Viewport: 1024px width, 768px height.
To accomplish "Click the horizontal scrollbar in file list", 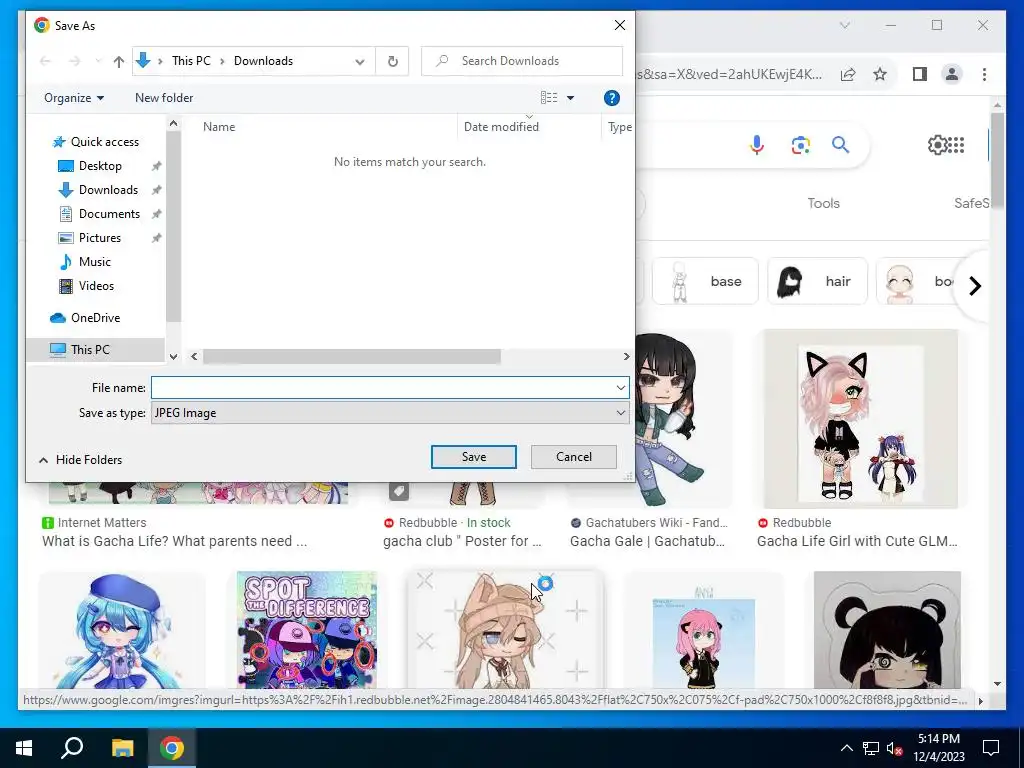I will pos(351,357).
